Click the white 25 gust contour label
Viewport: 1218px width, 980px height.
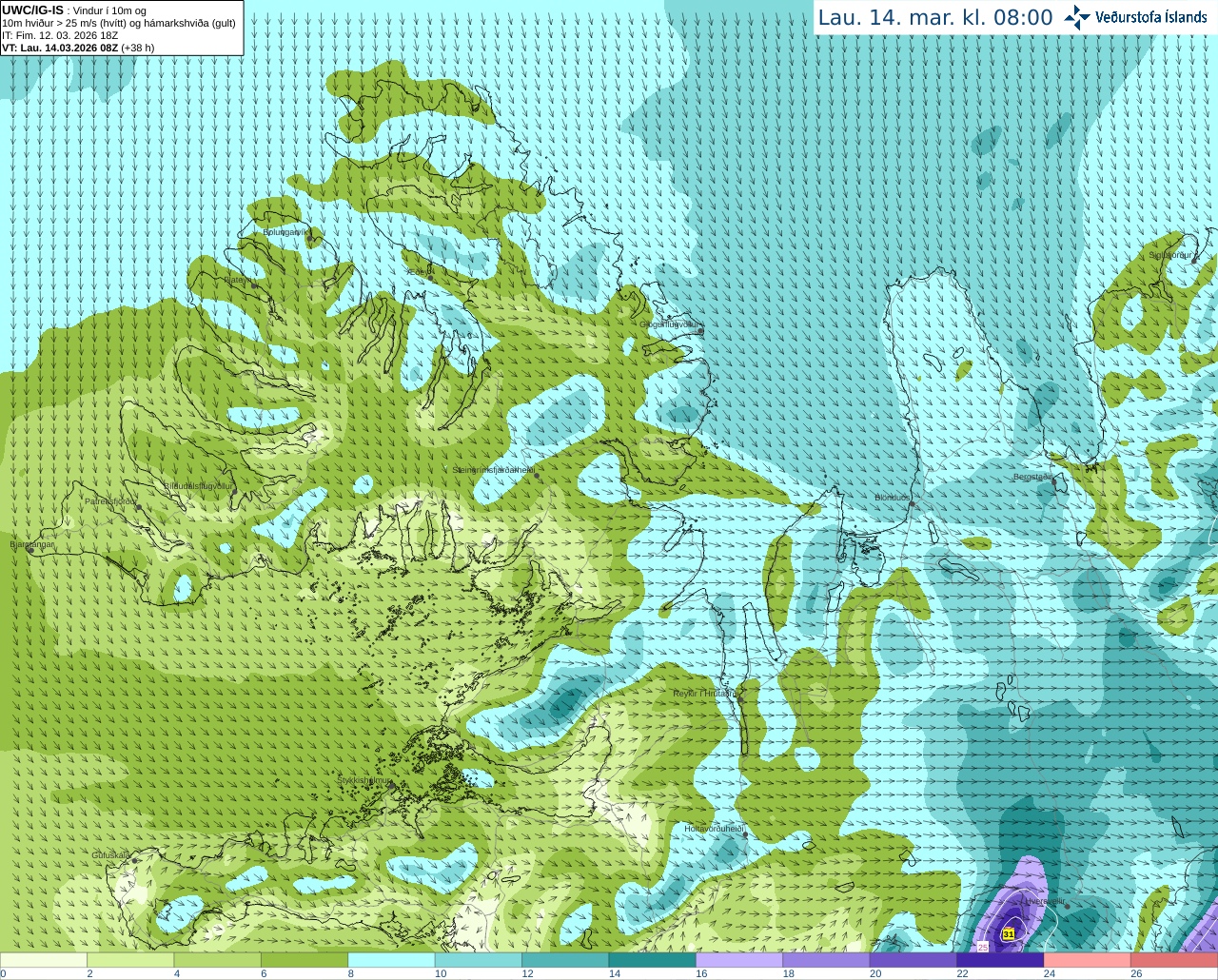[983, 946]
